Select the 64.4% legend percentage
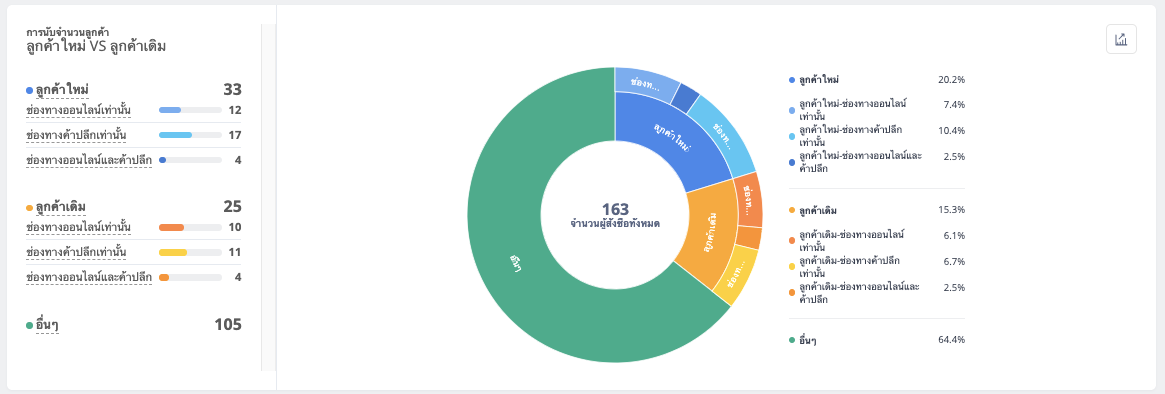Viewport: 1165px width, 394px height. [951, 340]
